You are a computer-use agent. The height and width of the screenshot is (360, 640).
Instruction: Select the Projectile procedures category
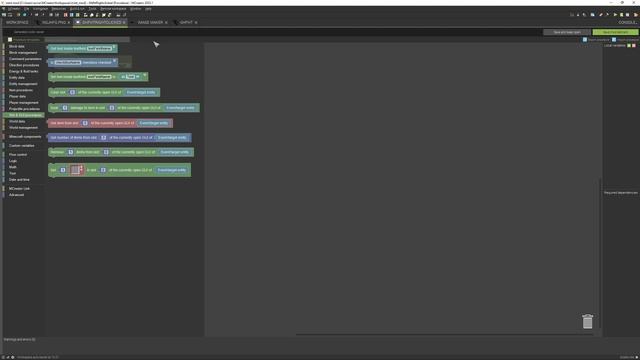pos(24,109)
